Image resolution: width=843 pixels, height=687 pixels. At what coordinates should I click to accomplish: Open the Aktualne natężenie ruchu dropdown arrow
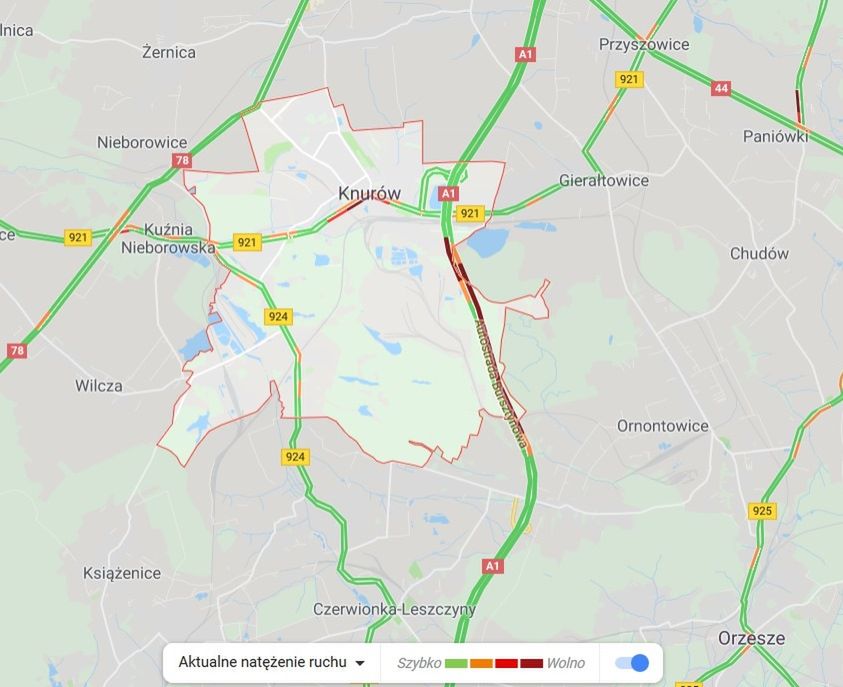pyautogui.click(x=360, y=663)
